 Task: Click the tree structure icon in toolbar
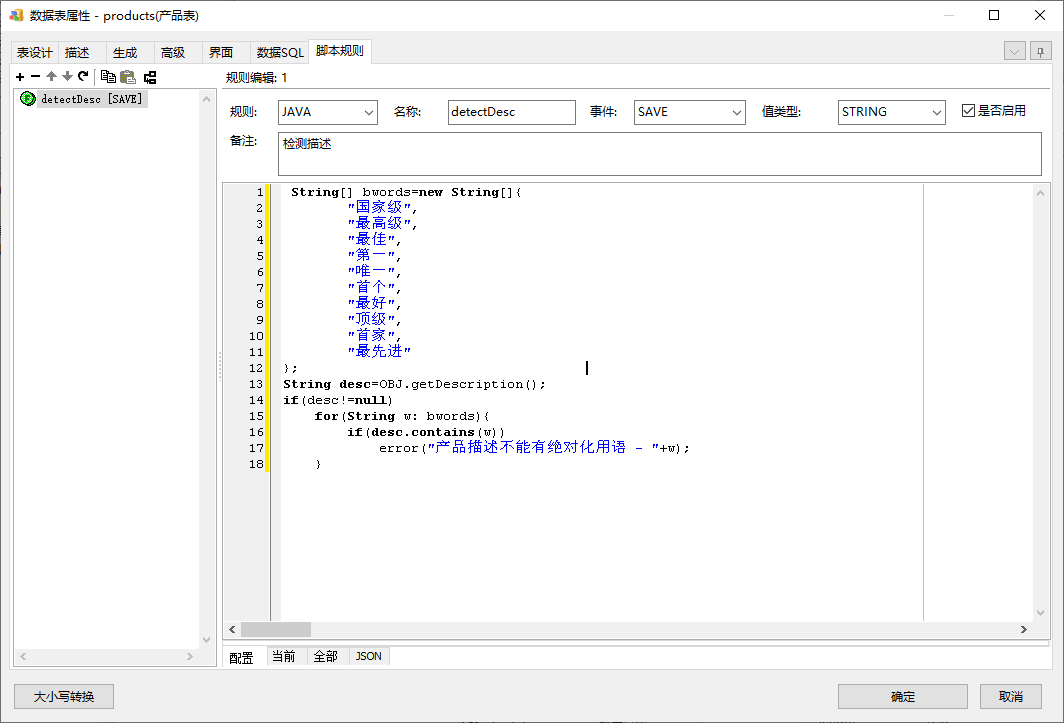(150, 77)
